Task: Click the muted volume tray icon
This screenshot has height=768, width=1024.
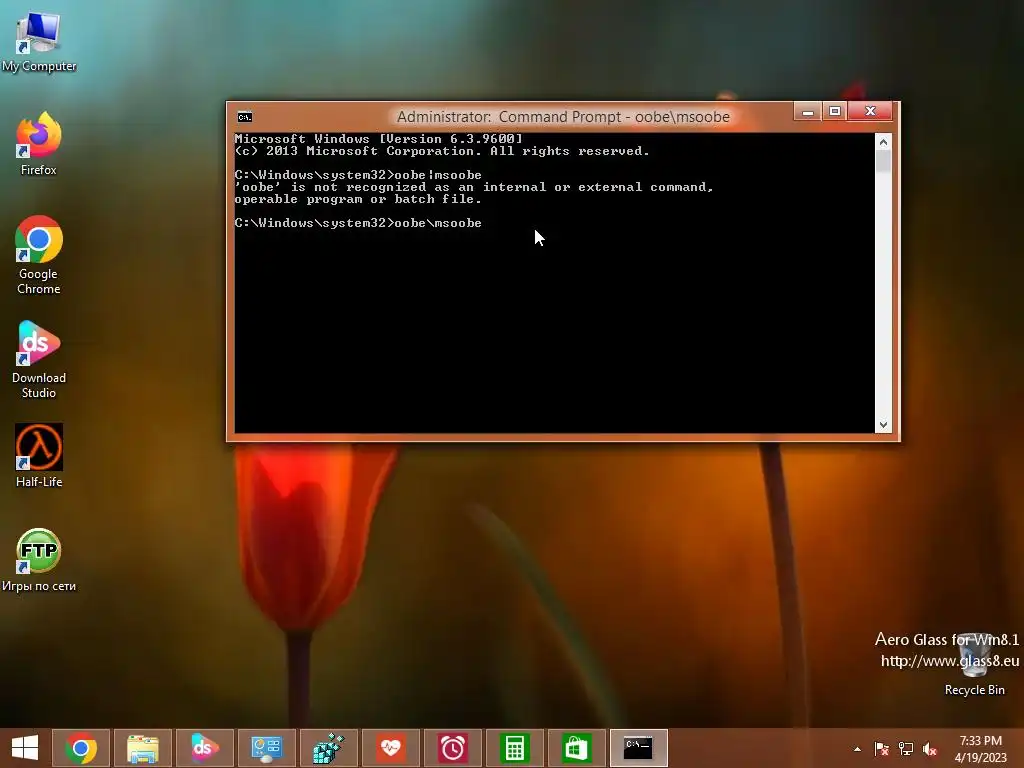Action: (930, 749)
